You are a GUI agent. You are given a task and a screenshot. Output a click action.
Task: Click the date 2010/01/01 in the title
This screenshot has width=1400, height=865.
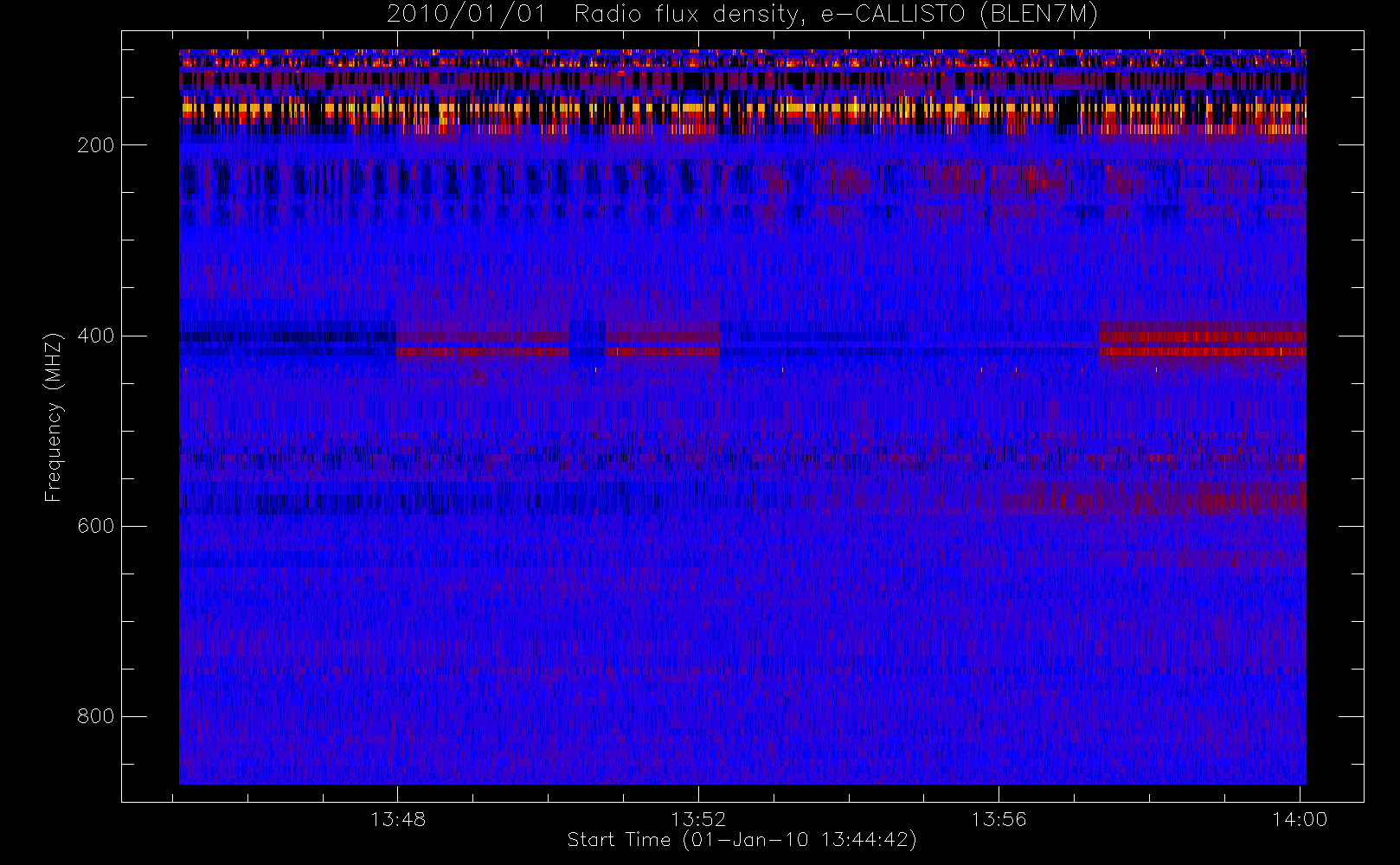(466, 15)
